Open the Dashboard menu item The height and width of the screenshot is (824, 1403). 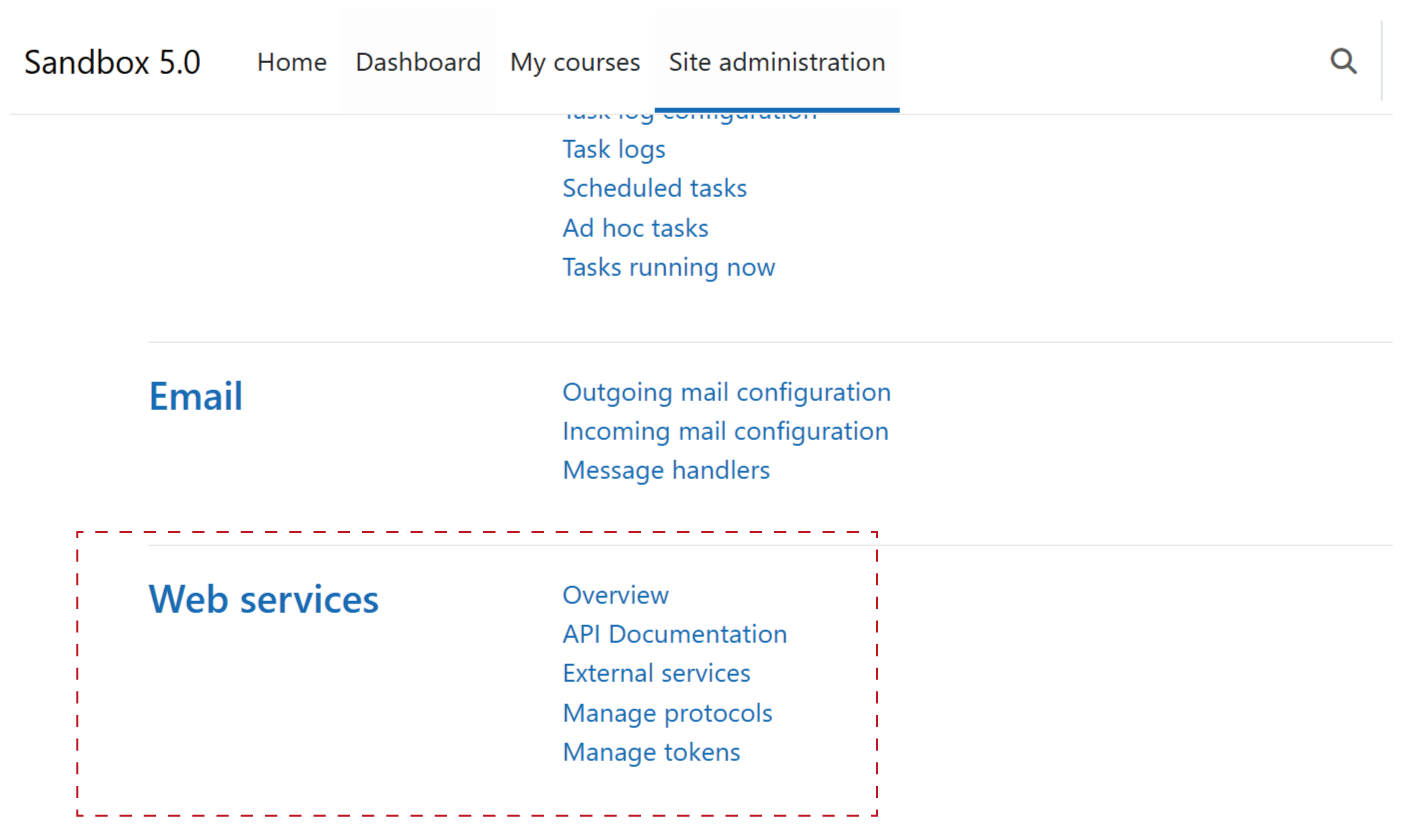tap(418, 62)
